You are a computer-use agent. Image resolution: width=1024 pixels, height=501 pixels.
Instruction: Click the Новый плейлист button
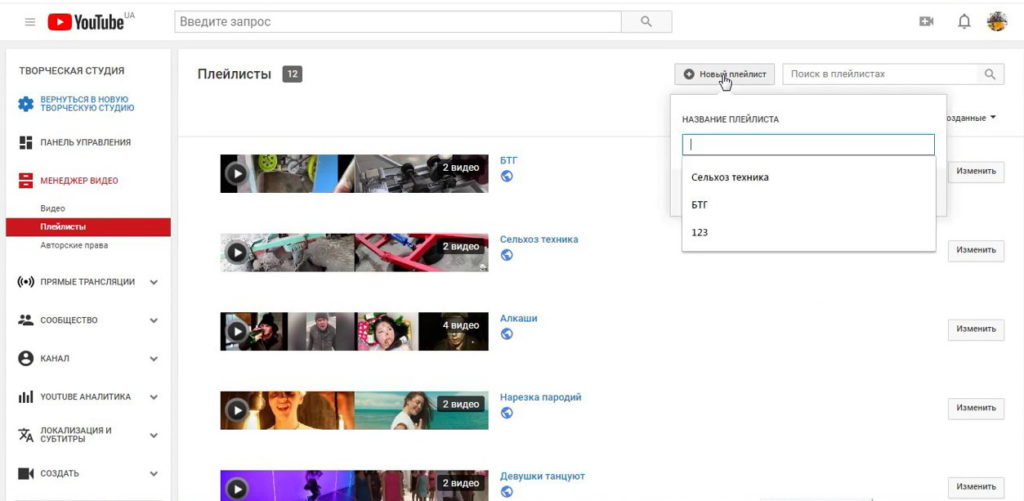(x=725, y=74)
